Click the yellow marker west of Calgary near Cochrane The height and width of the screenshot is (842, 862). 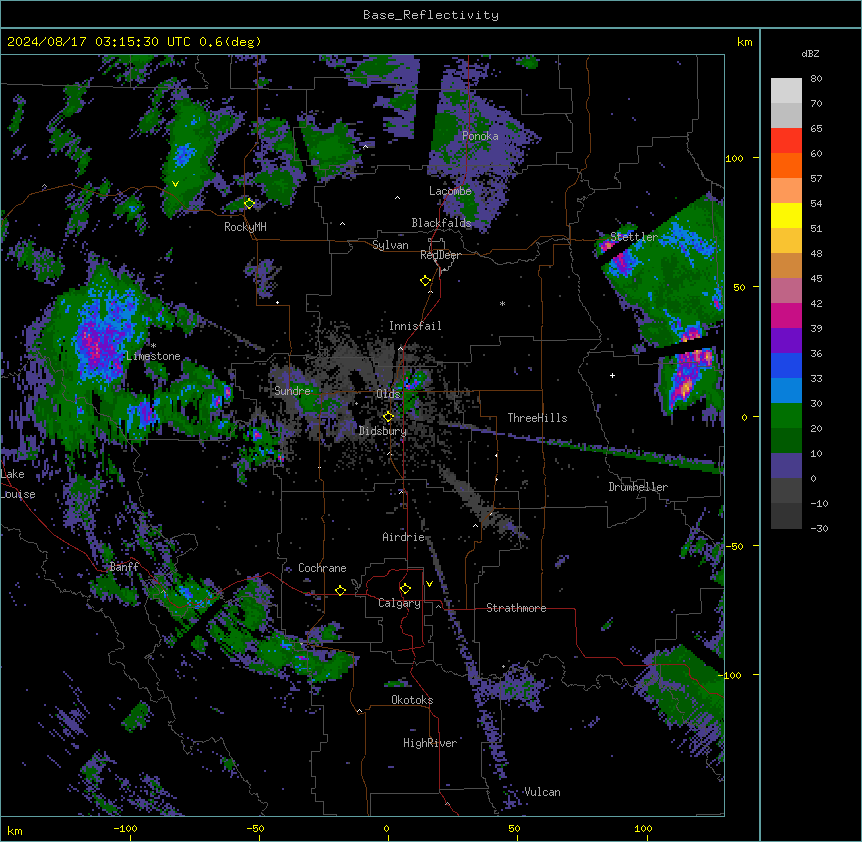pos(340,590)
